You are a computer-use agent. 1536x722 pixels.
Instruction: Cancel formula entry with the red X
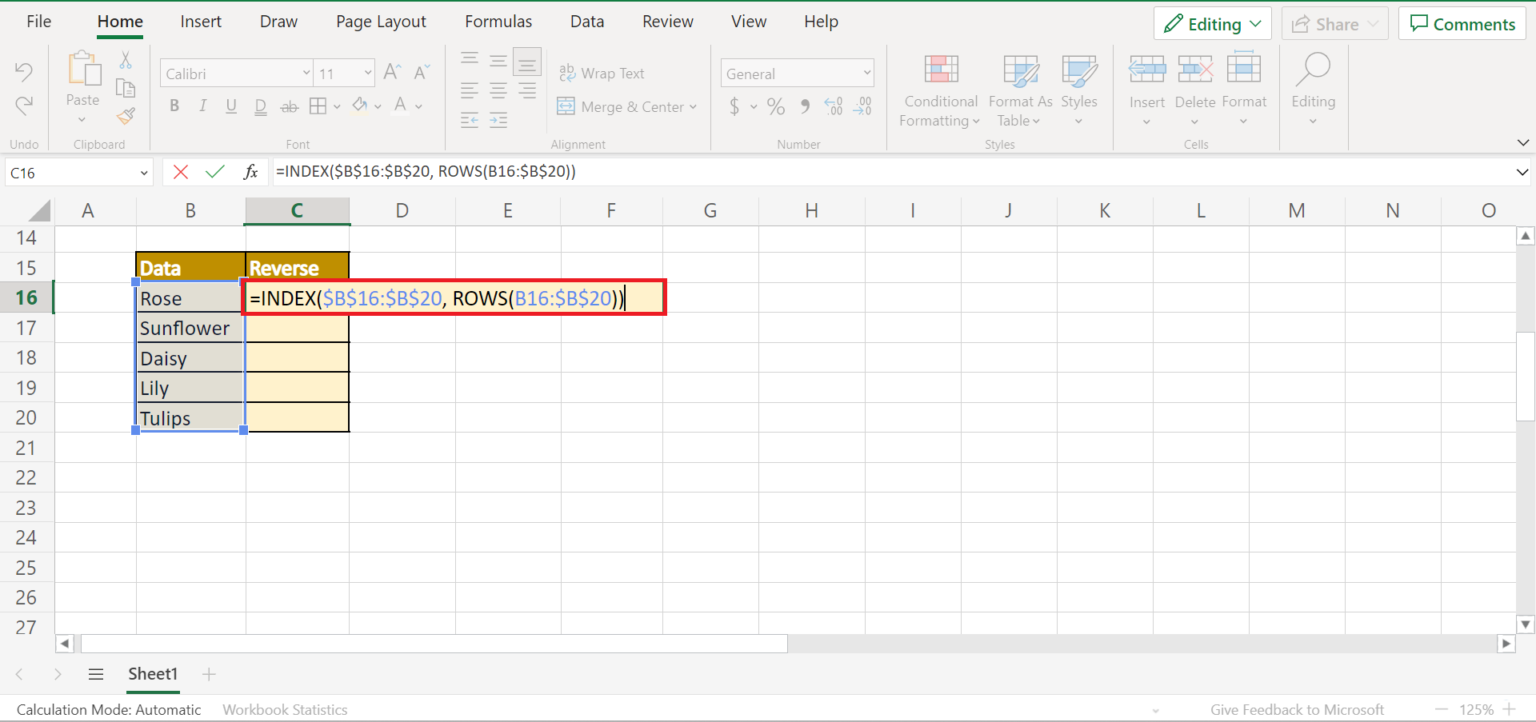click(180, 171)
